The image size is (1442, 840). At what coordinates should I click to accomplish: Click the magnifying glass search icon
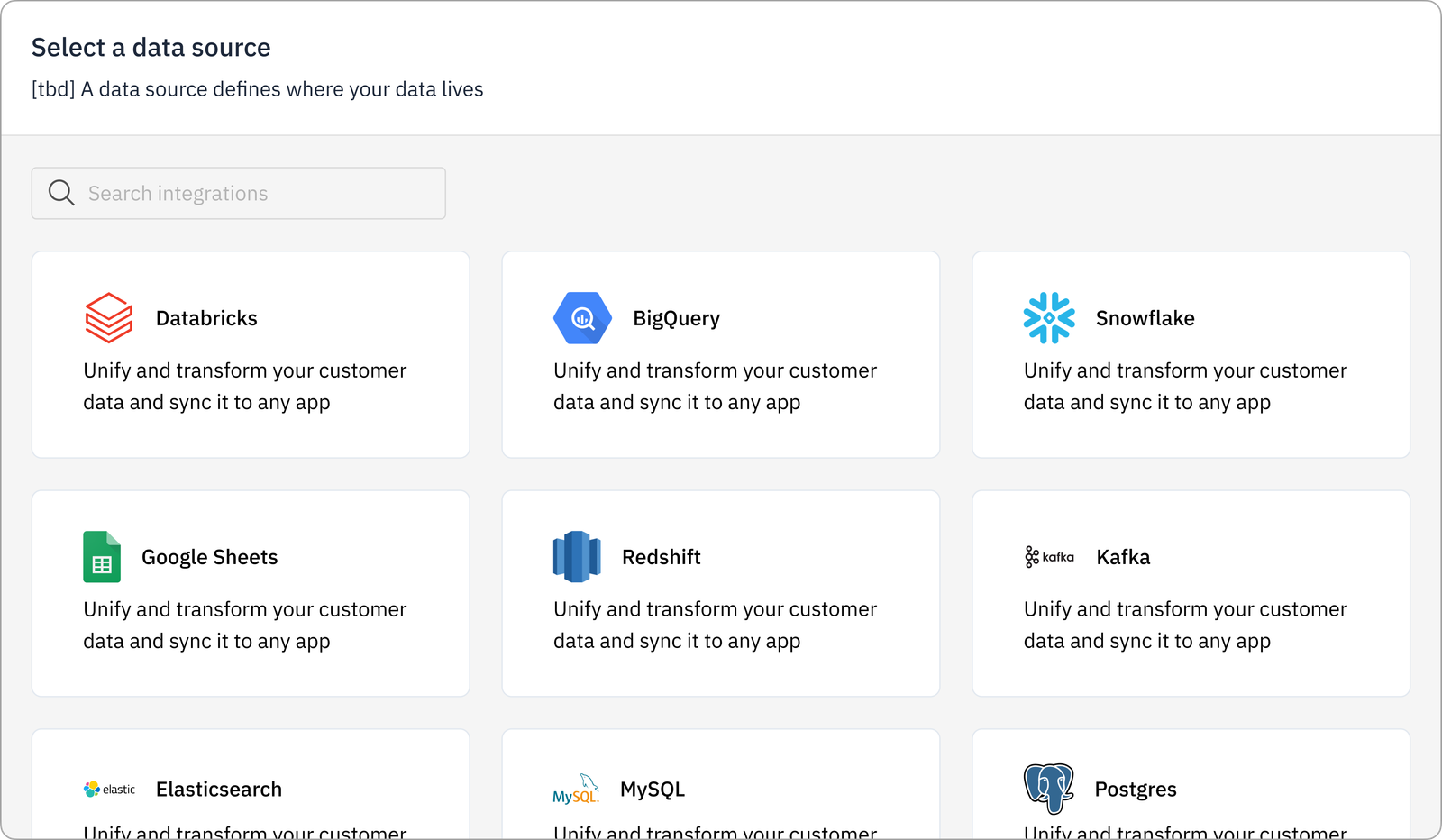pyautogui.click(x=61, y=192)
